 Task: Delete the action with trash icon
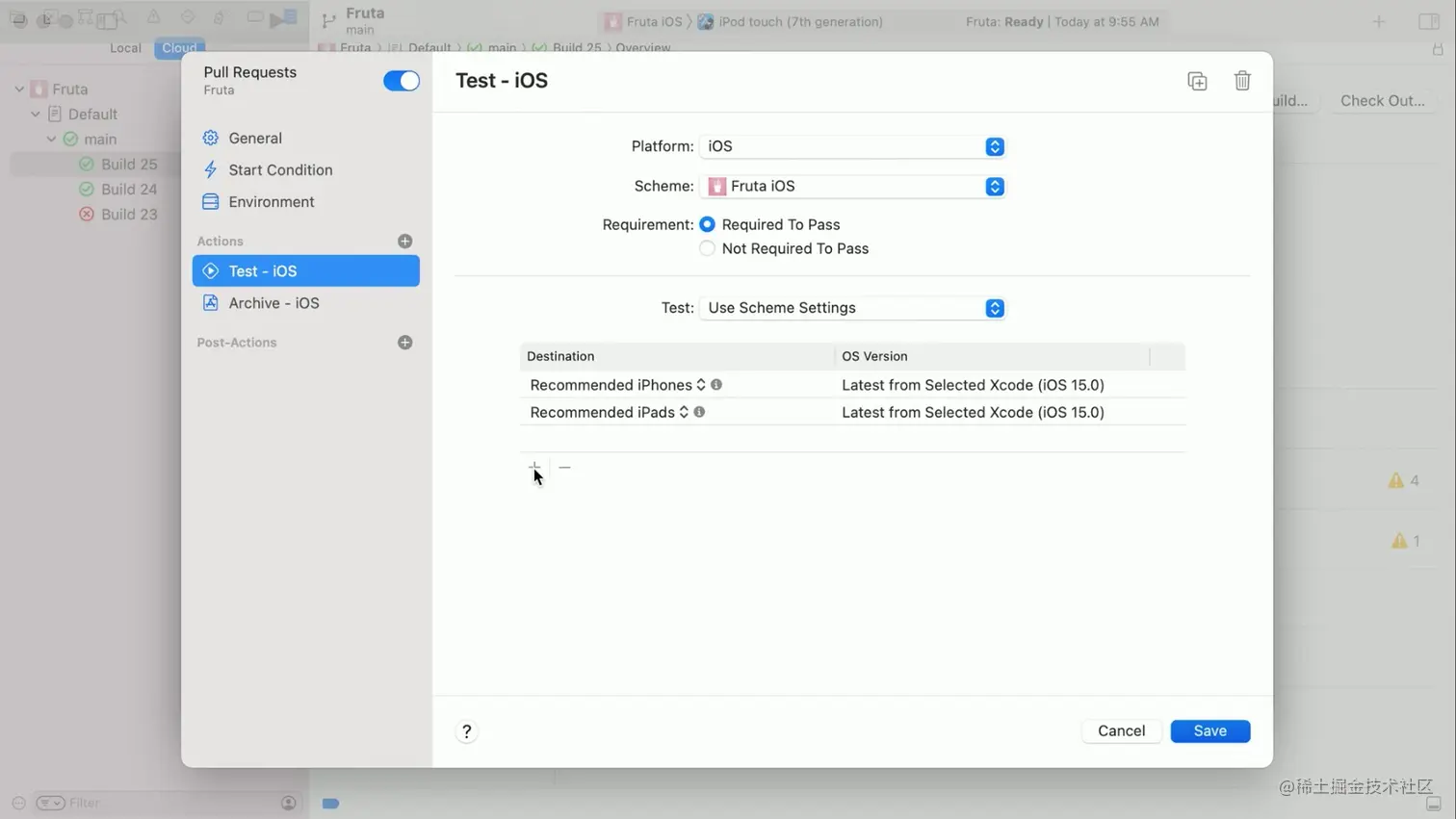pos(1242,81)
